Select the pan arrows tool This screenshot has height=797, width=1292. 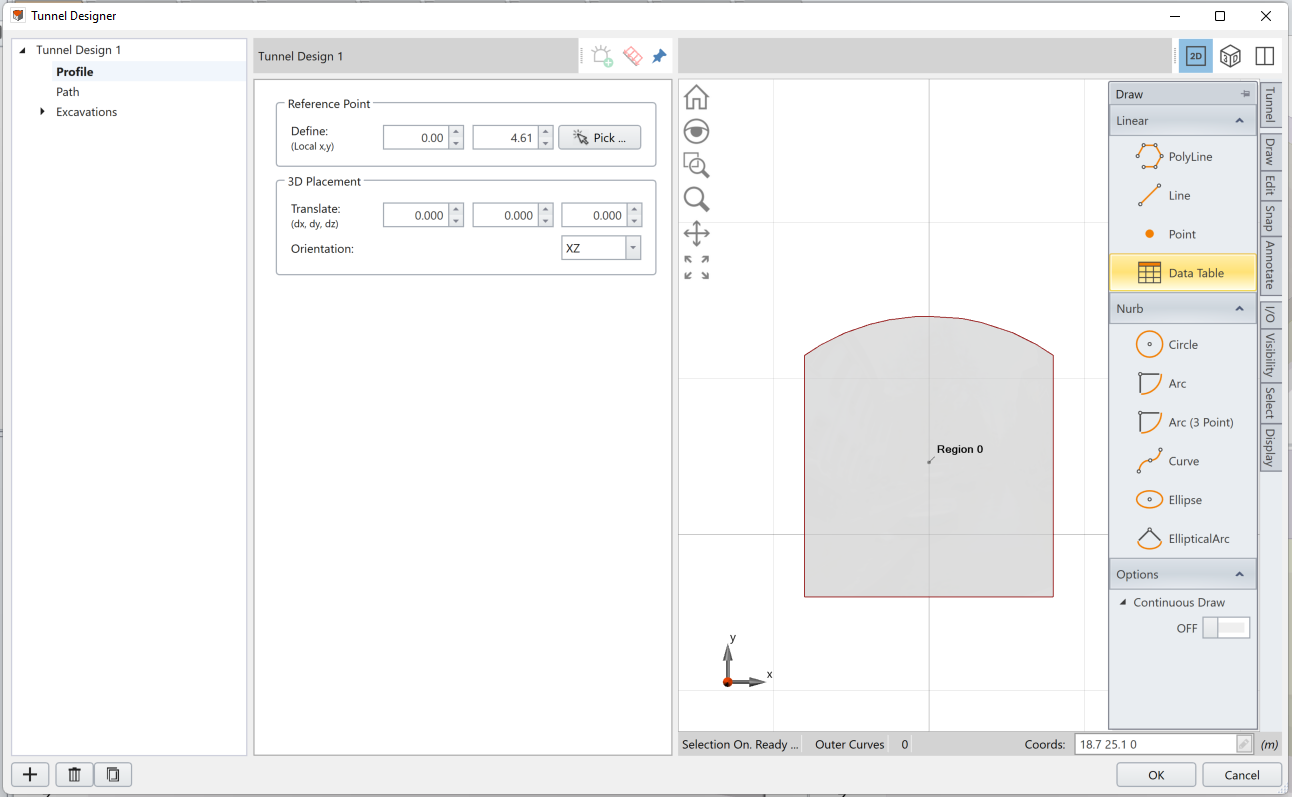(x=696, y=234)
